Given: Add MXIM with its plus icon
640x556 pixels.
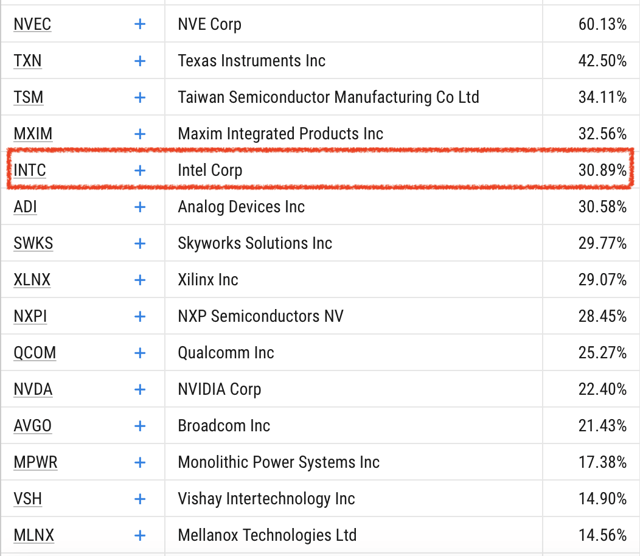Looking at the screenshot, I should coord(140,134).
